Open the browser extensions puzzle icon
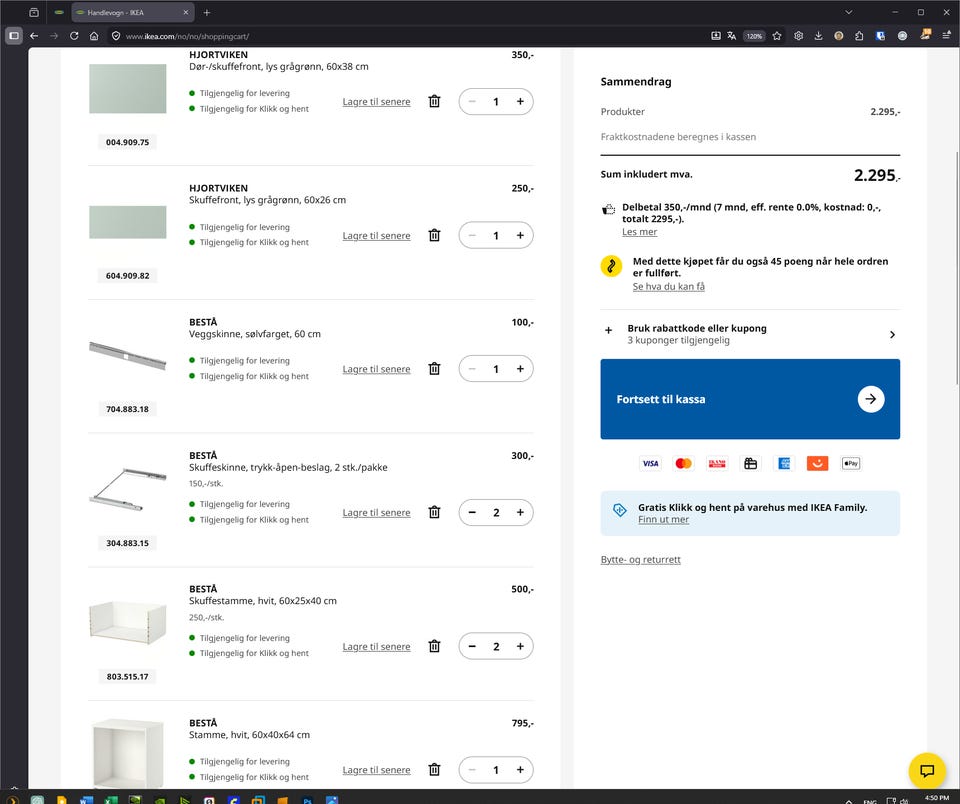Screen dimensions: 960x804 (859, 36)
